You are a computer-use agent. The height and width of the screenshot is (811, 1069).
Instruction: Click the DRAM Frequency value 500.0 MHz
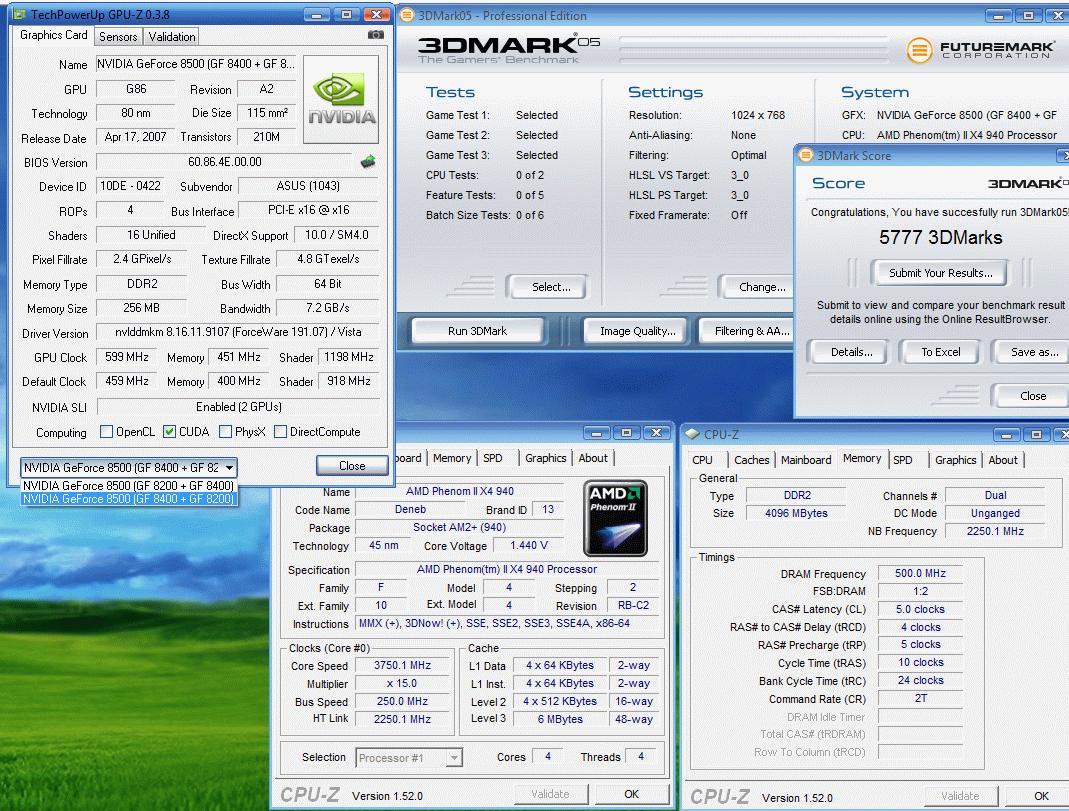pos(920,573)
